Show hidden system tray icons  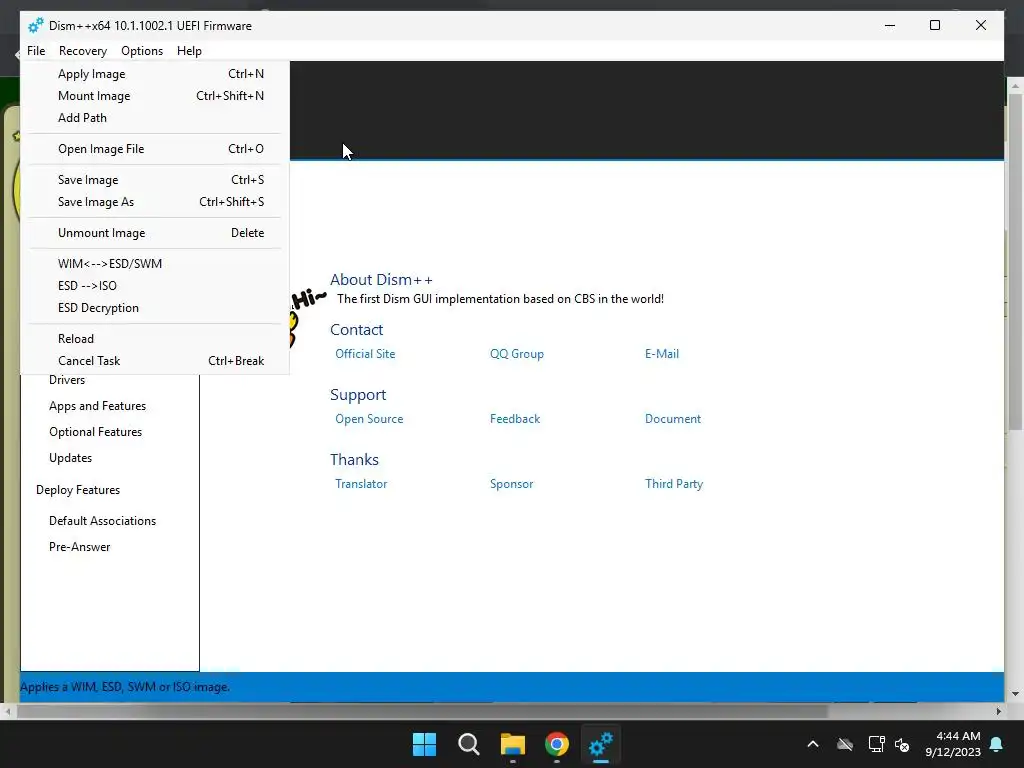click(813, 744)
